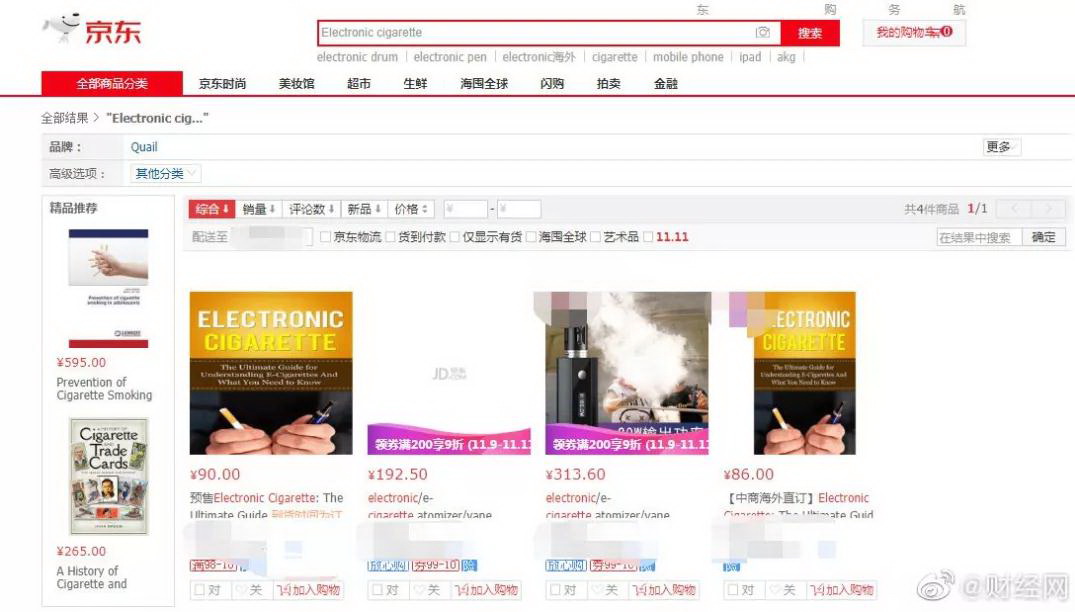This screenshot has height=612, width=1075.
Task: Go to the previous results page arrow
Action: tap(1013, 209)
